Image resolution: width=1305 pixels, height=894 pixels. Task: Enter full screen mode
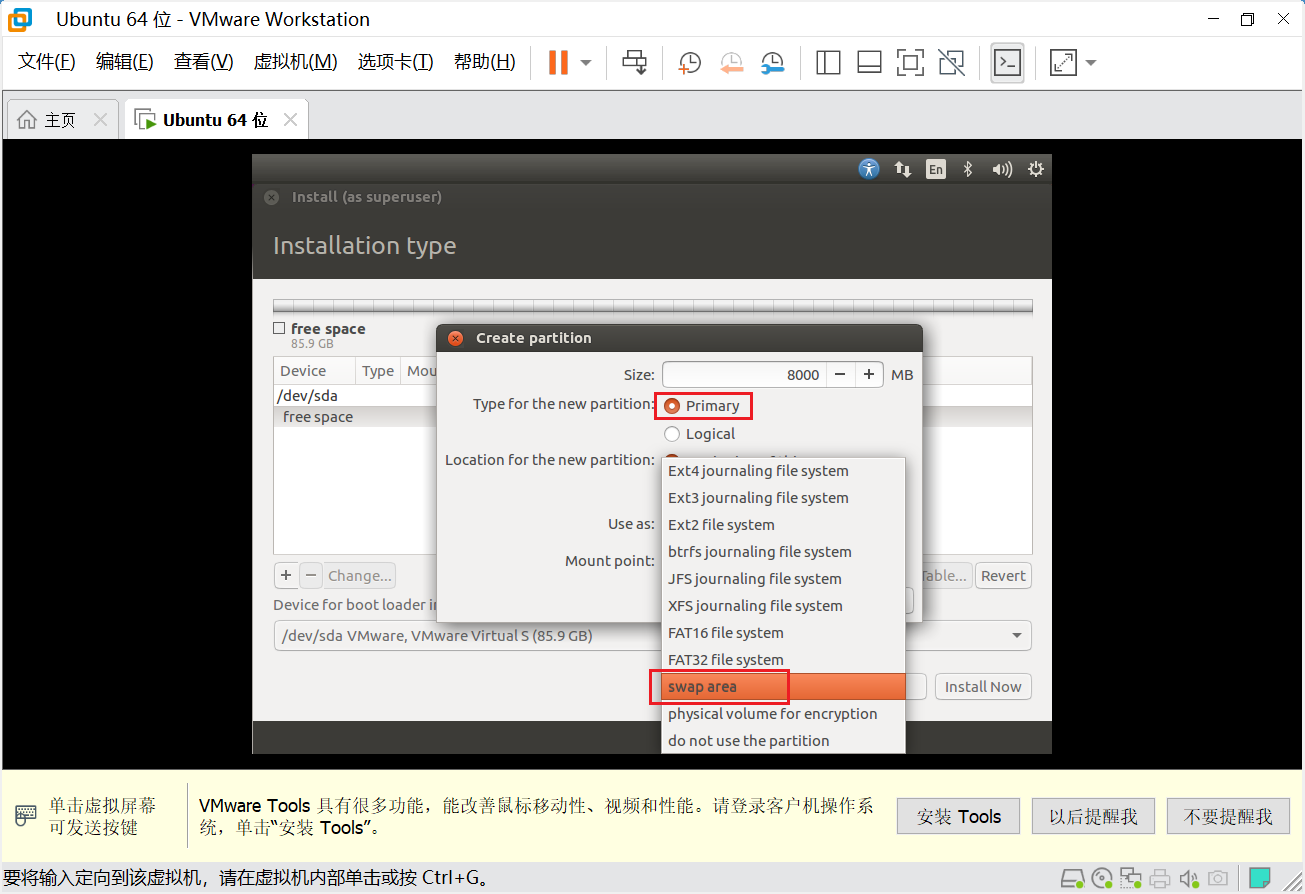[910, 63]
